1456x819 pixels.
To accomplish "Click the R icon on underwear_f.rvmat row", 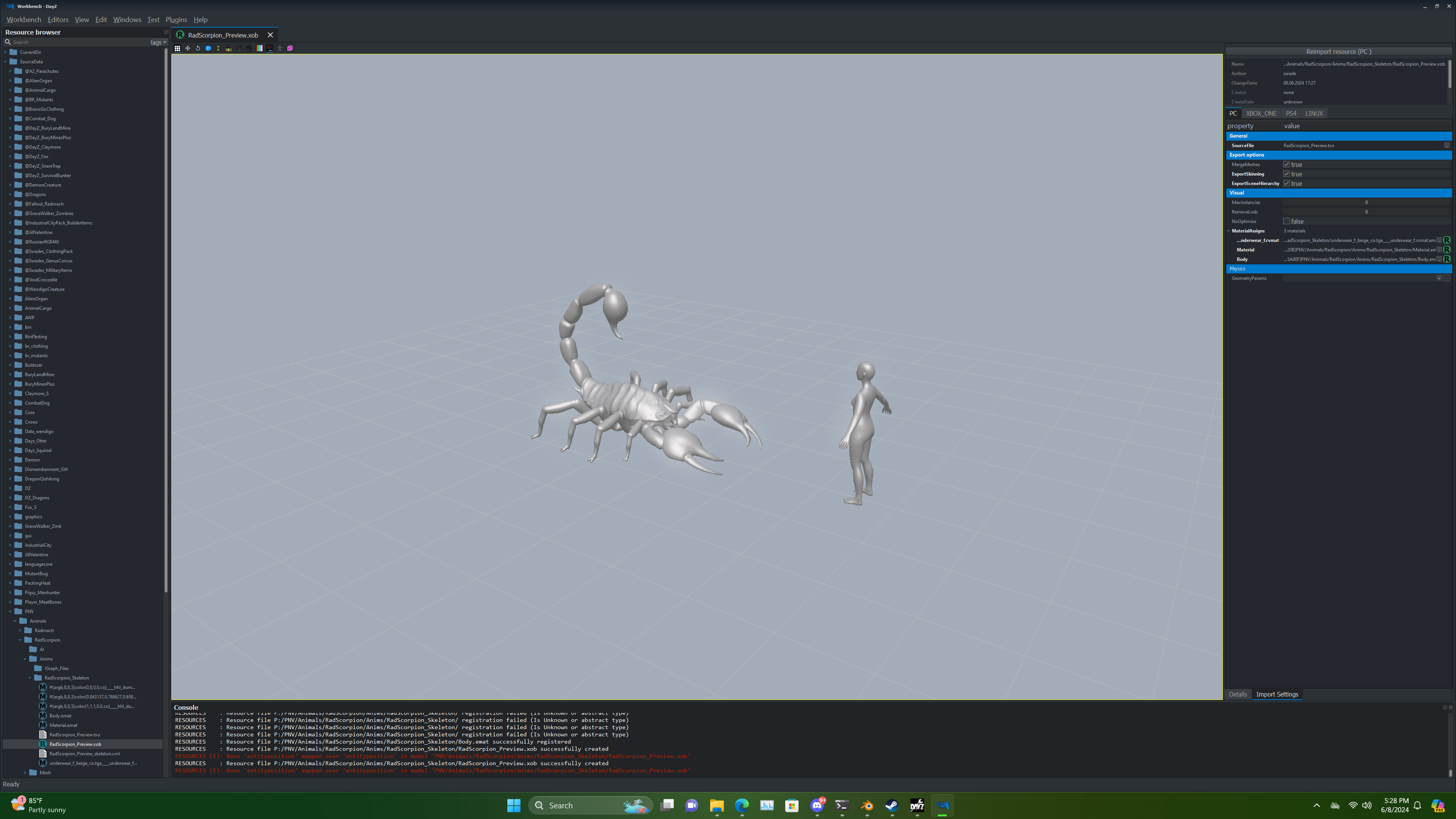I will coord(1447,240).
